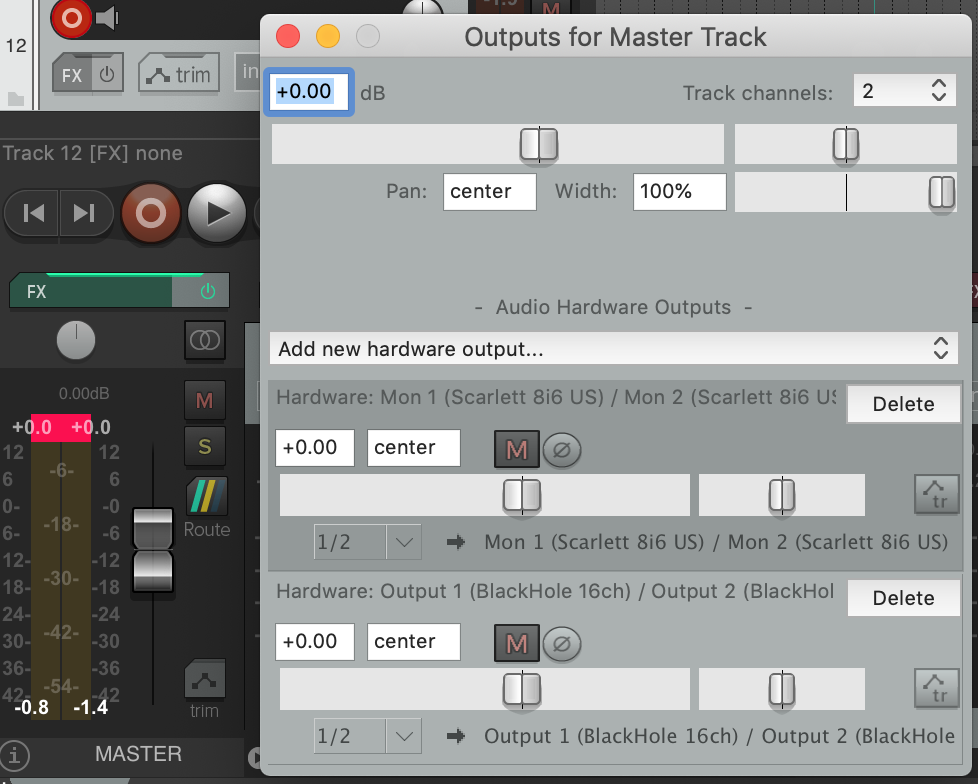Arm the Record transport button
Screen dimensions: 978x784
[151, 212]
